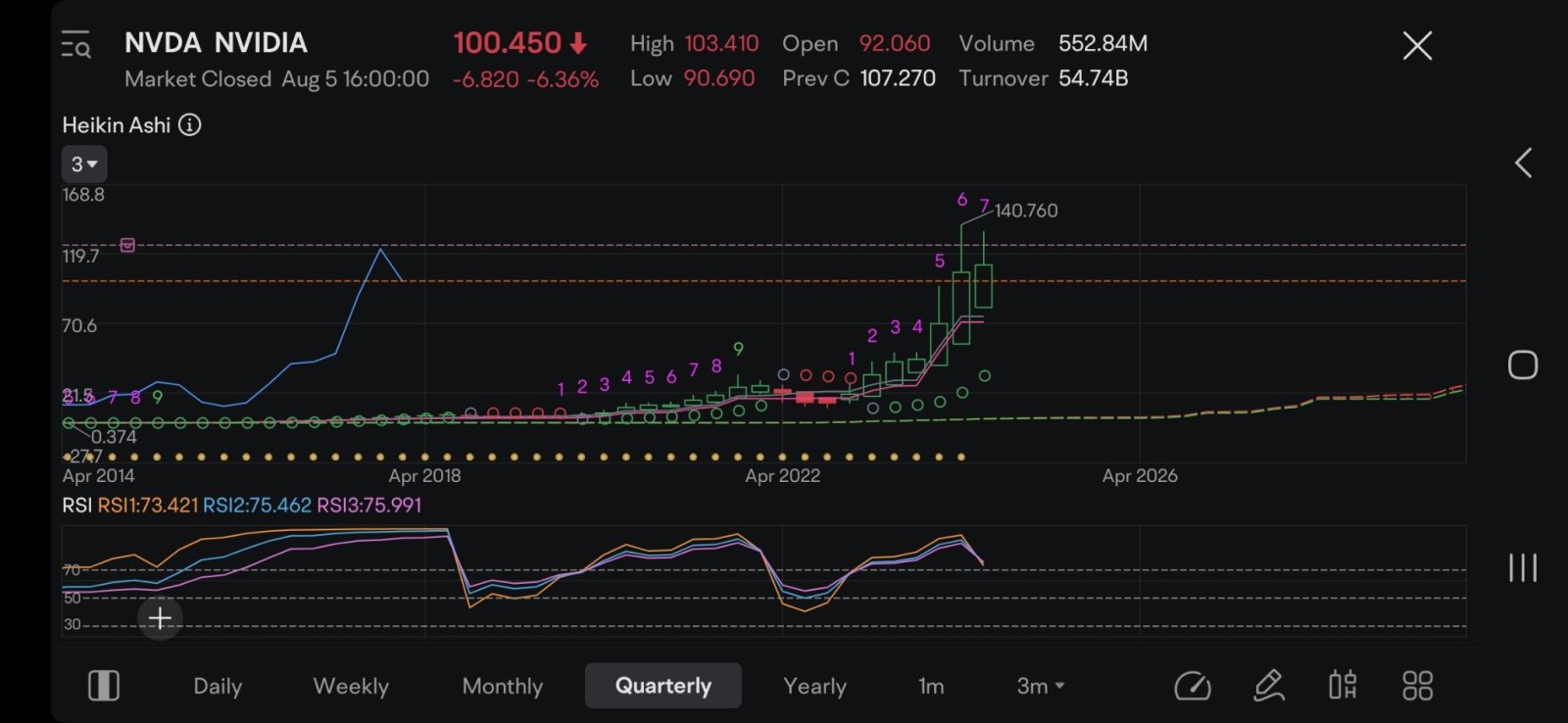Click the Open 92.060 value
Image resolution: width=1568 pixels, height=723 pixels.
pyautogui.click(x=895, y=44)
